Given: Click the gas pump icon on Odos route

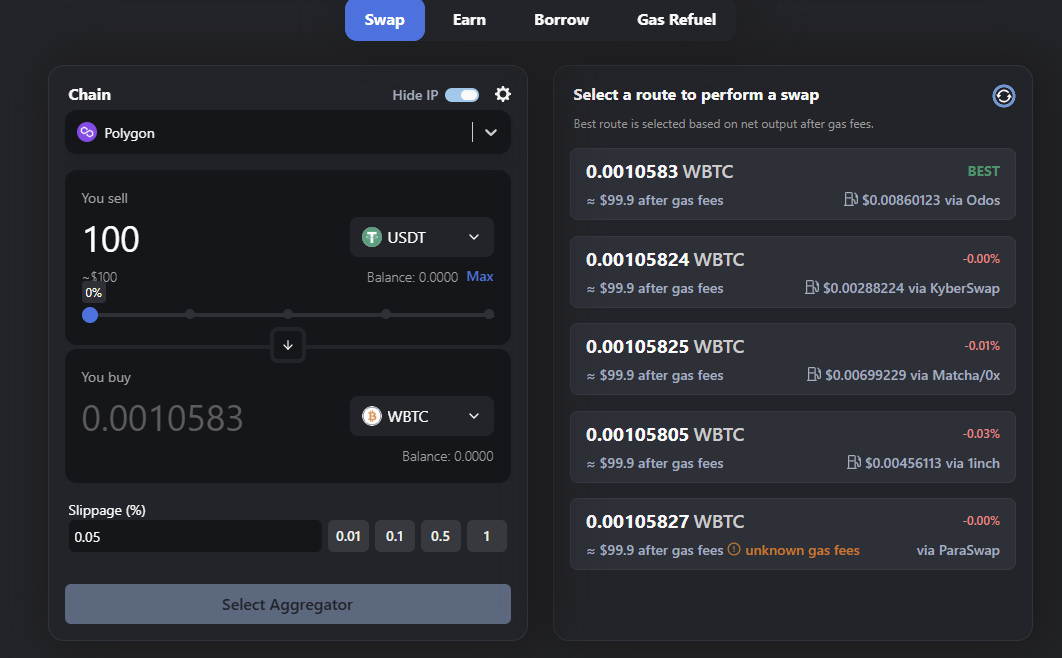Looking at the screenshot, I should tap(851, 200).
